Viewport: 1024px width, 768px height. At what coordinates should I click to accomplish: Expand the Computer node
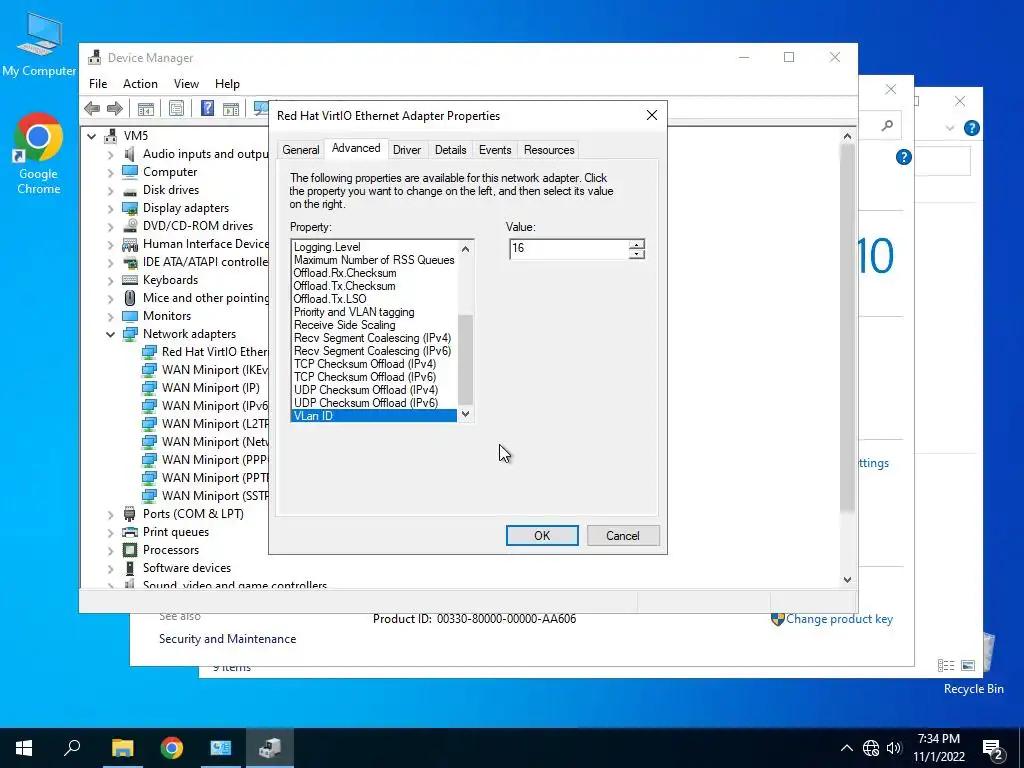click(x=110, y=172)
